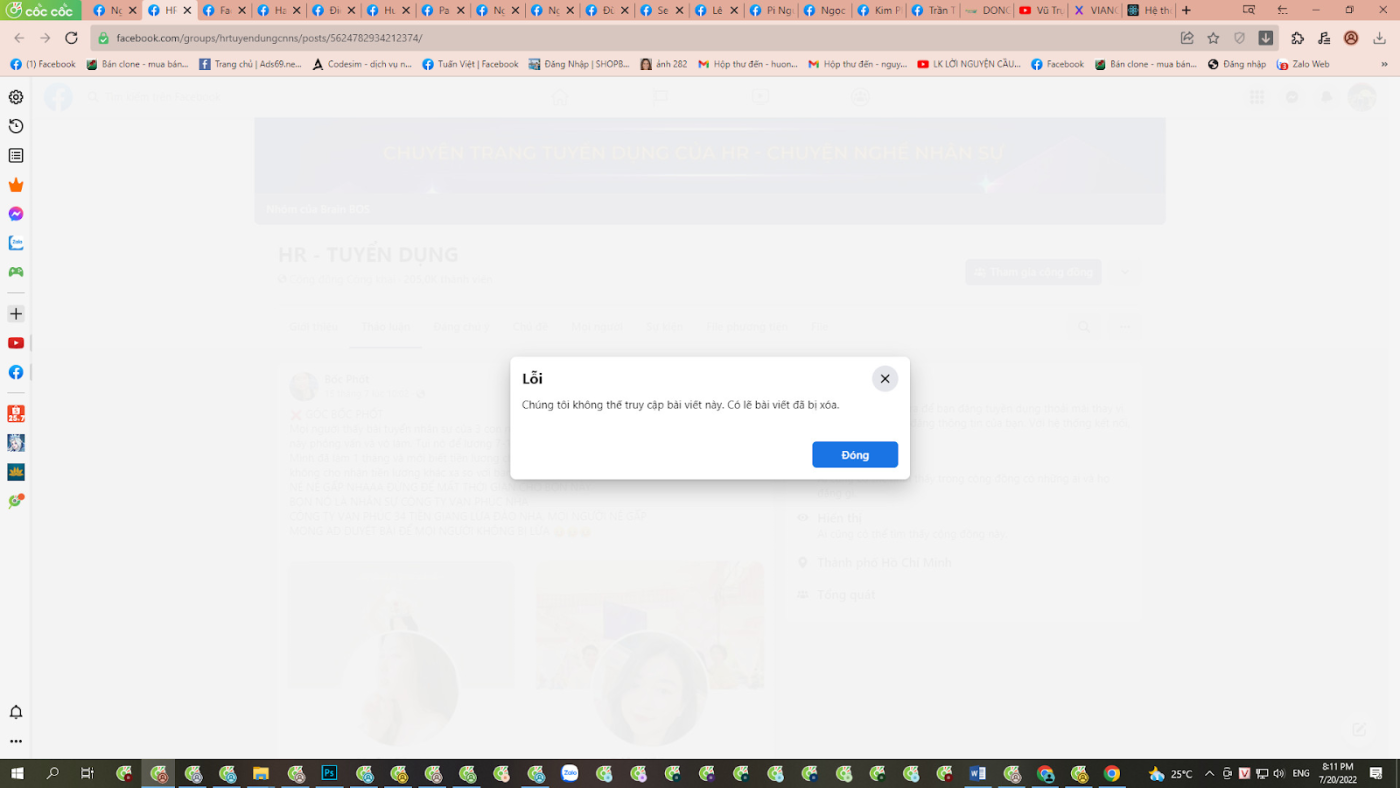This screenshot has width=1400, height=788.
Task: Open YouTube shortcut in the sidebar
Action: click(x=16, y=343)
